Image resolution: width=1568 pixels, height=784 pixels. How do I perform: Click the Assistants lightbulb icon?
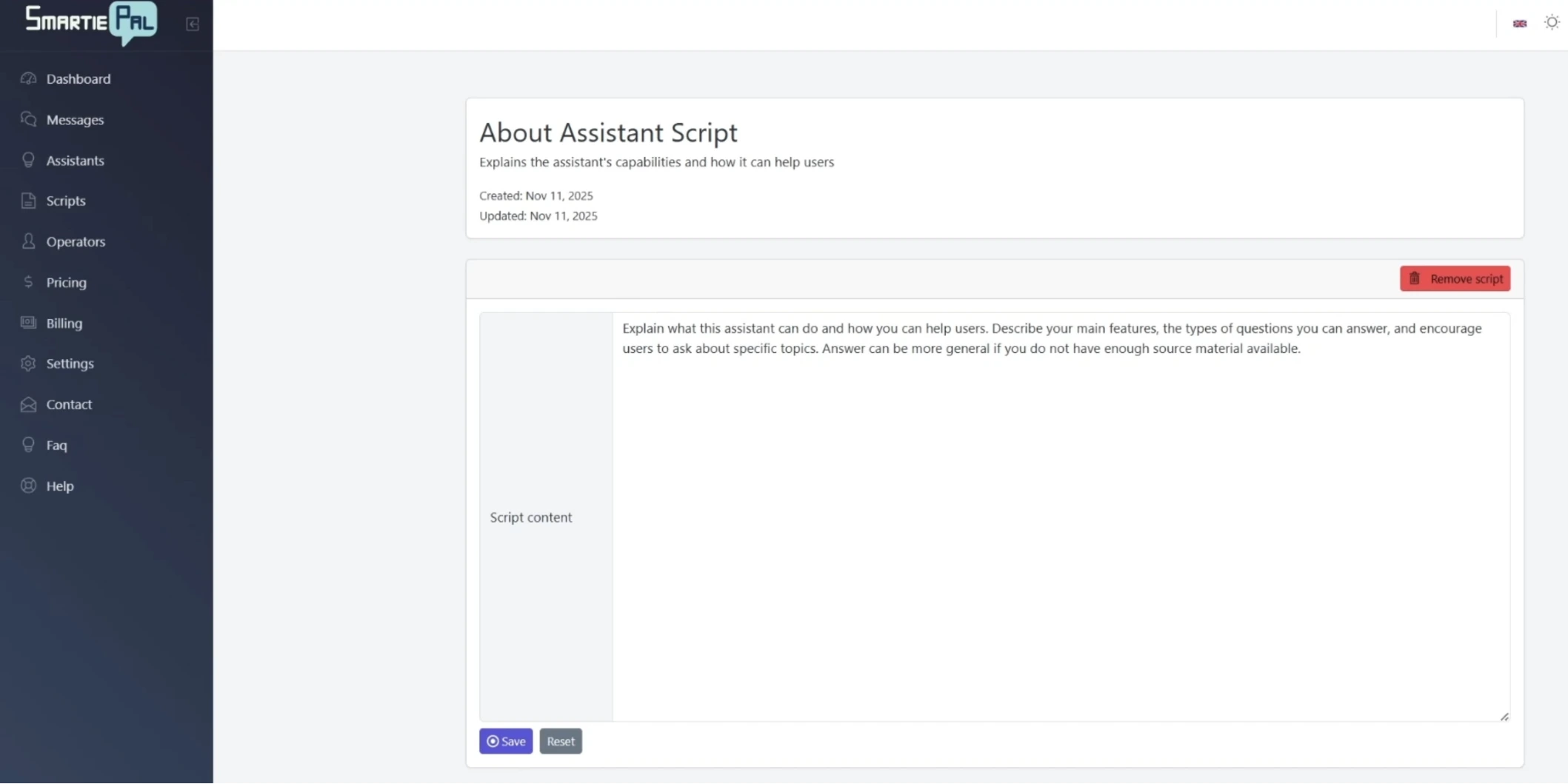pyautogui.click(x=28, y=160)
